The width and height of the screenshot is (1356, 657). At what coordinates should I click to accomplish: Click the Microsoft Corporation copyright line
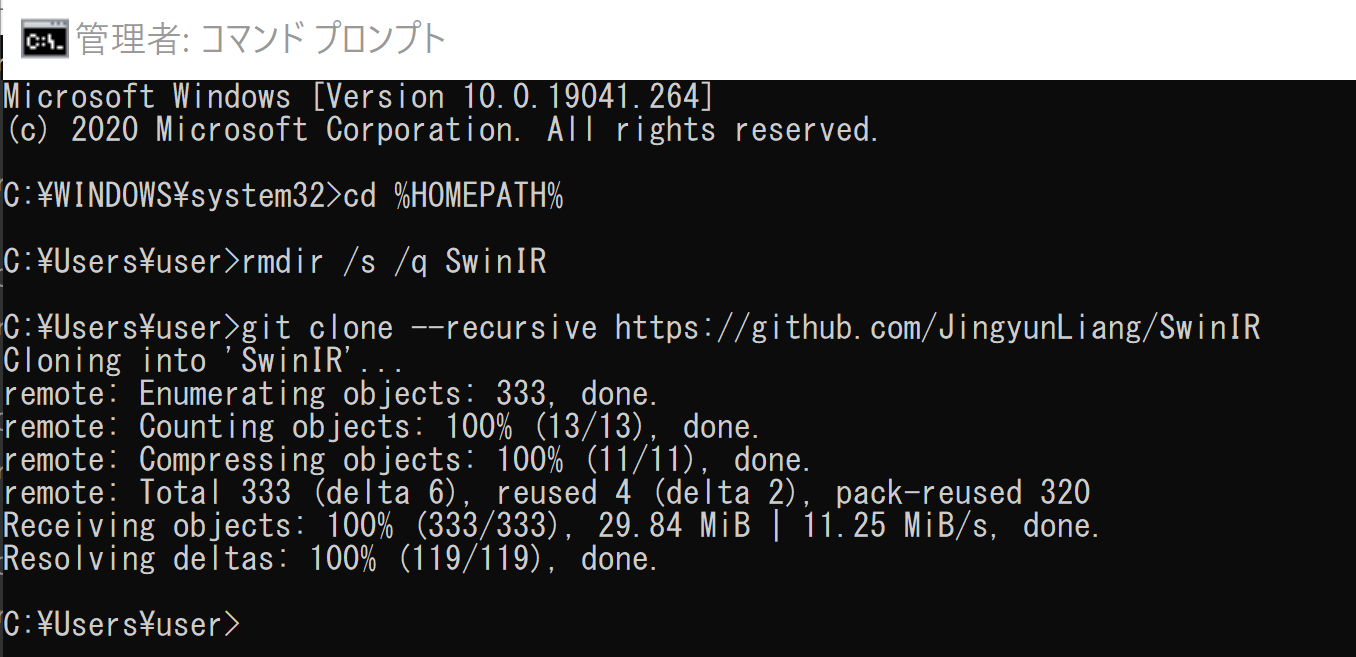pyautogui.click(x=441, y=130)
